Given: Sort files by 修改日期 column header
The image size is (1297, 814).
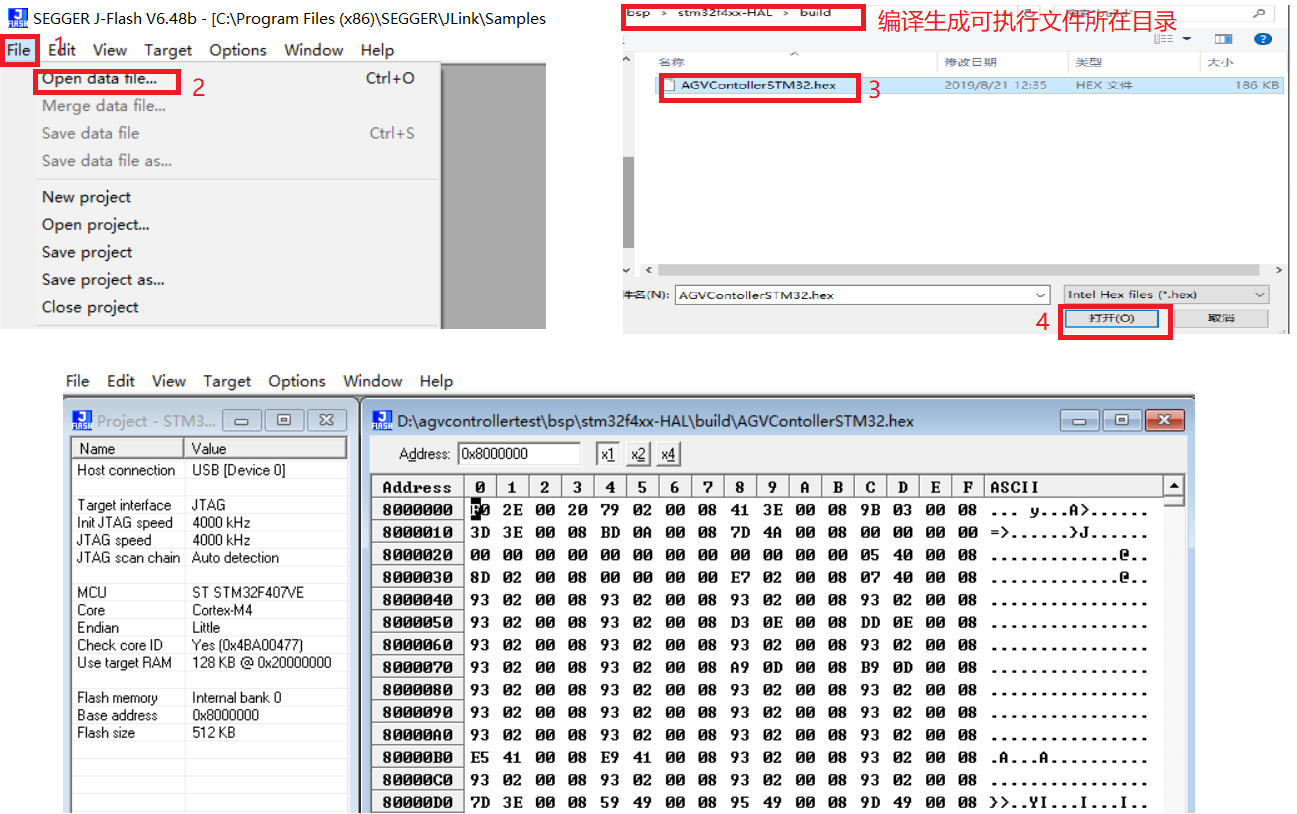Looking at the screenshot, I should 971,63.
